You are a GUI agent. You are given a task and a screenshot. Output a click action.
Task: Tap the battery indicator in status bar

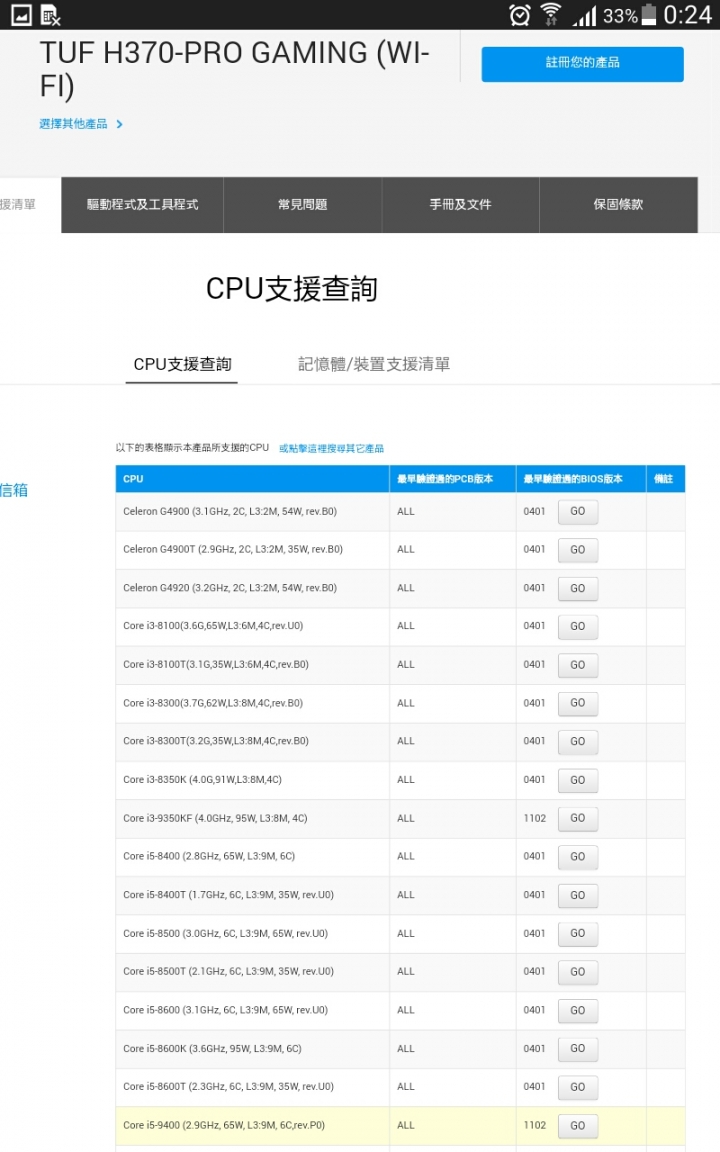pos(649,15)
